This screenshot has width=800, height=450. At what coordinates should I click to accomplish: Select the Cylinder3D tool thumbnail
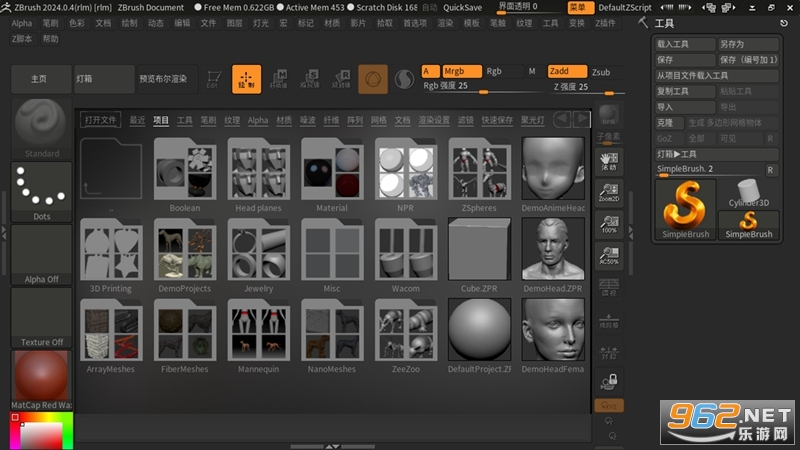point(748,193)
